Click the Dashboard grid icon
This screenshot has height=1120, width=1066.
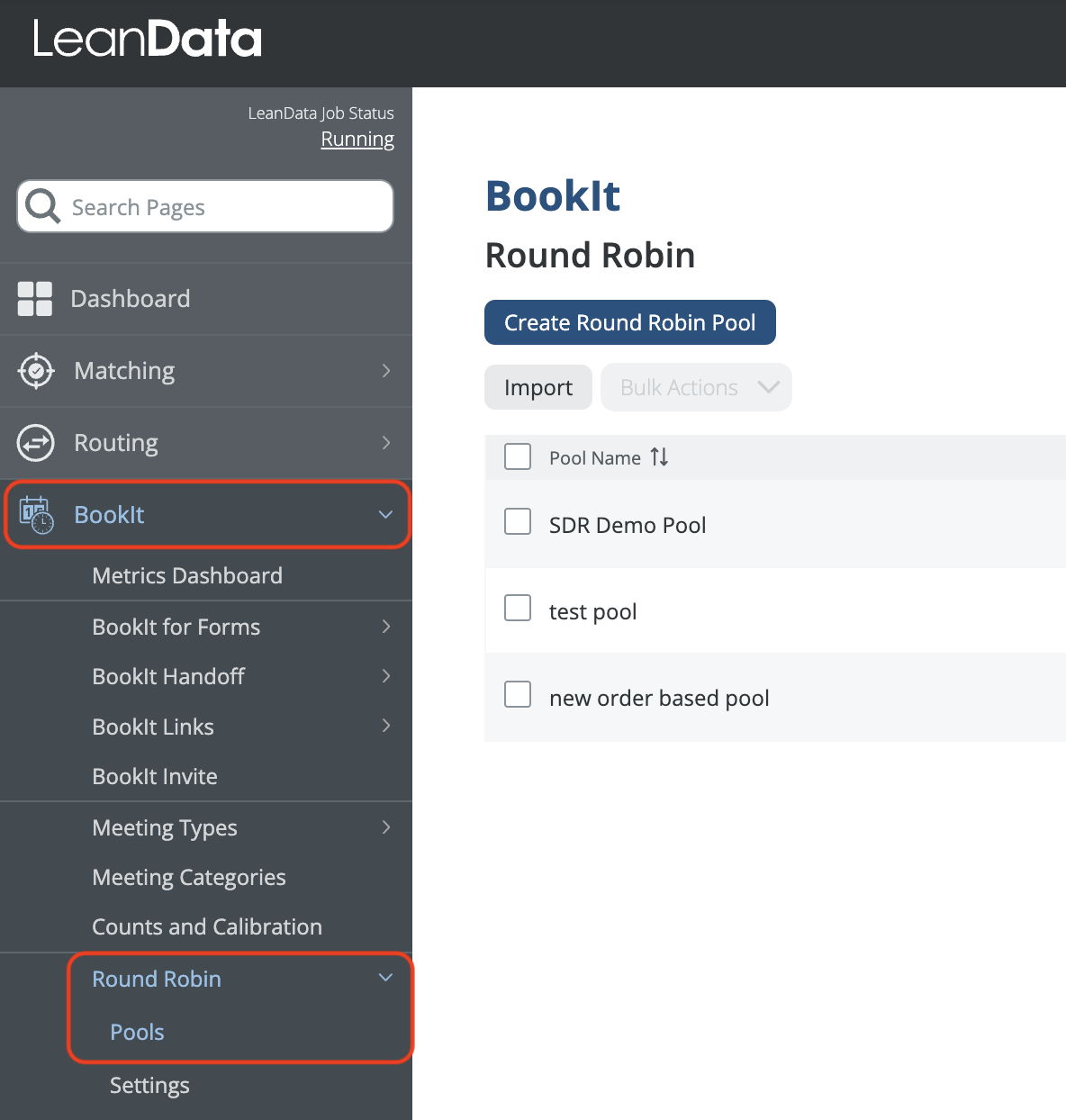coord(35,299)
